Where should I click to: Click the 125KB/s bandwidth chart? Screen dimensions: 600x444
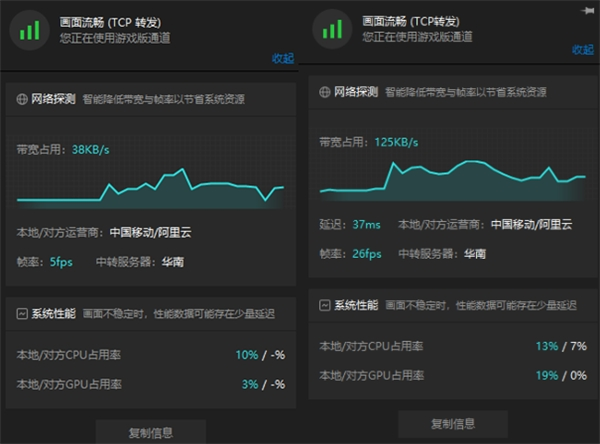pos(452,177)
